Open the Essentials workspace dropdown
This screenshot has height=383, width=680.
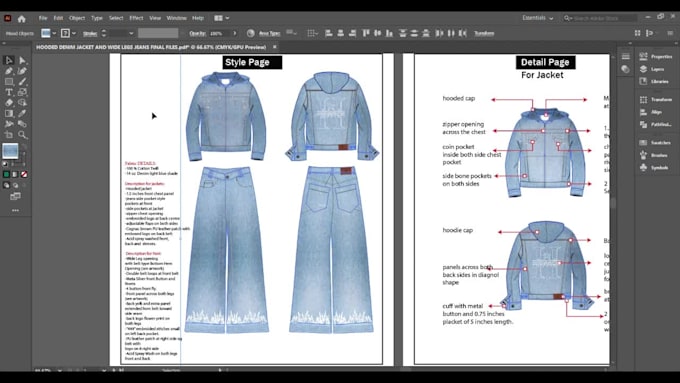(x=537, y=18)
